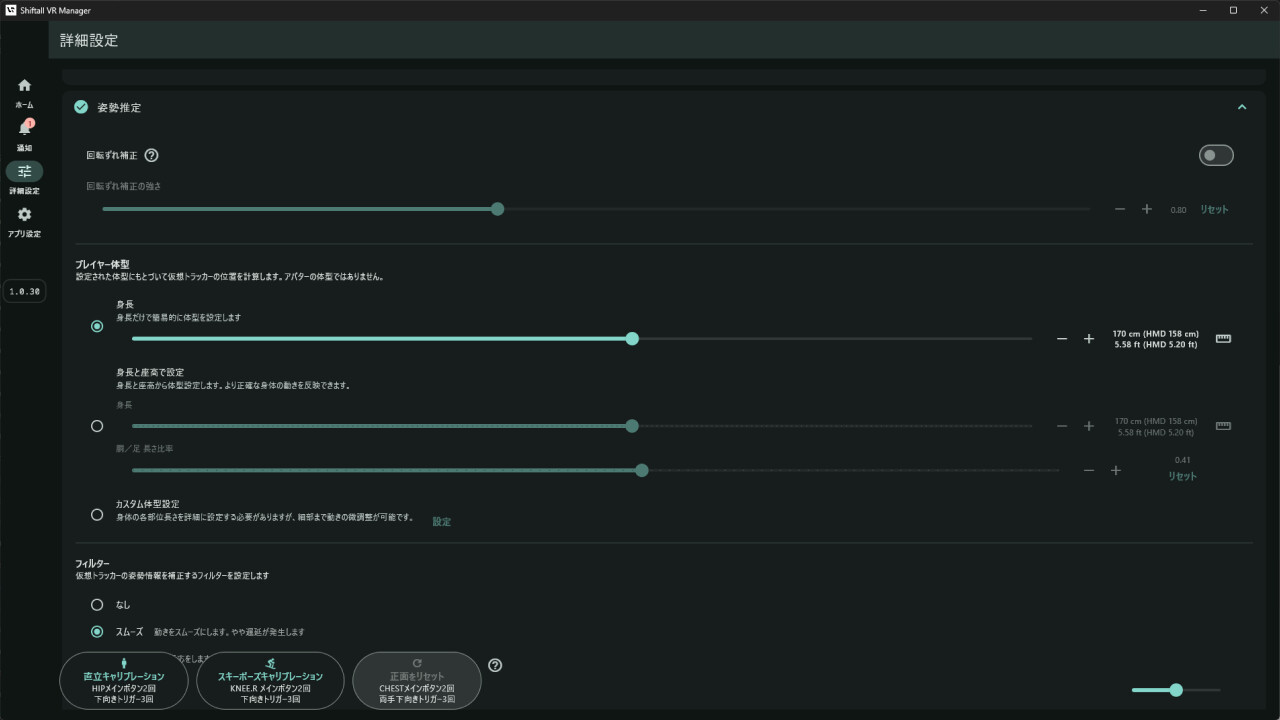Click the 直立キャリブレーション button
The image size is (1280, 720).
click(x=123, y=680)
